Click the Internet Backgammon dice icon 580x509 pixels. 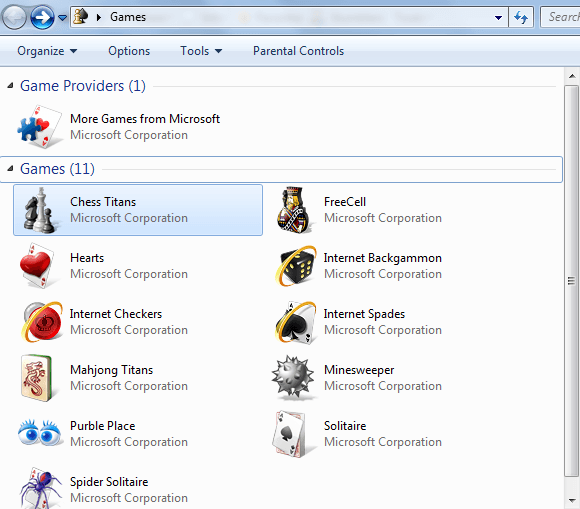point(296,266)
